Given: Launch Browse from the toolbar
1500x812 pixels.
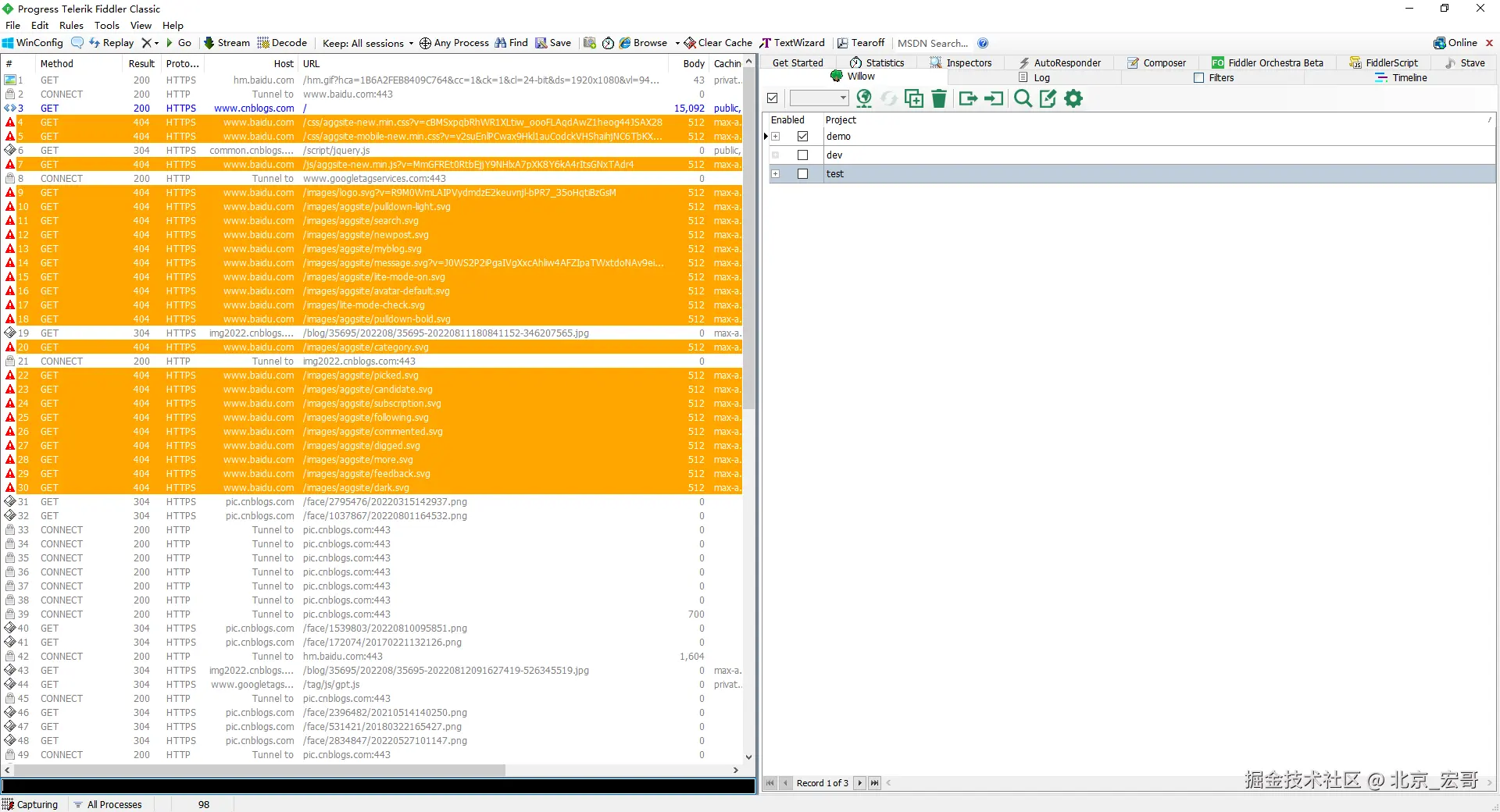Looking at the screenshot, I should coord(644,43).
